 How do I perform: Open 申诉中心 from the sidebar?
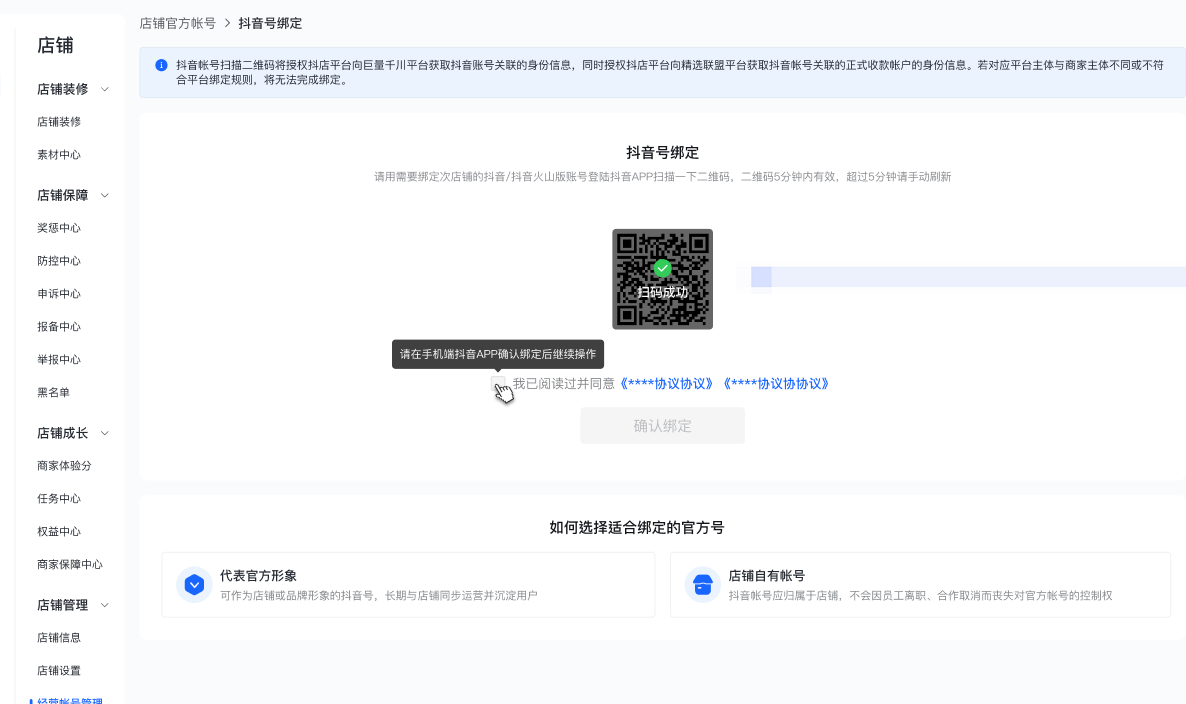[59, 294]
